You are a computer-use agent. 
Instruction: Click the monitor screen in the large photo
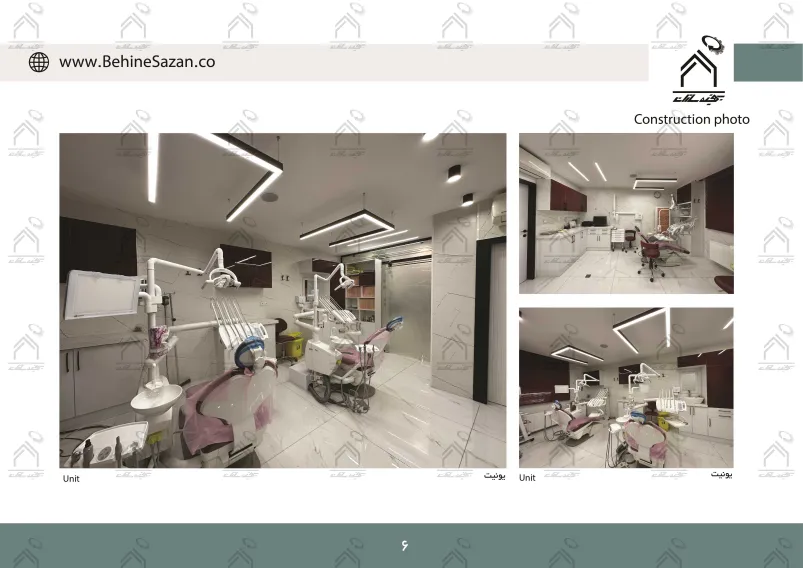101,295
